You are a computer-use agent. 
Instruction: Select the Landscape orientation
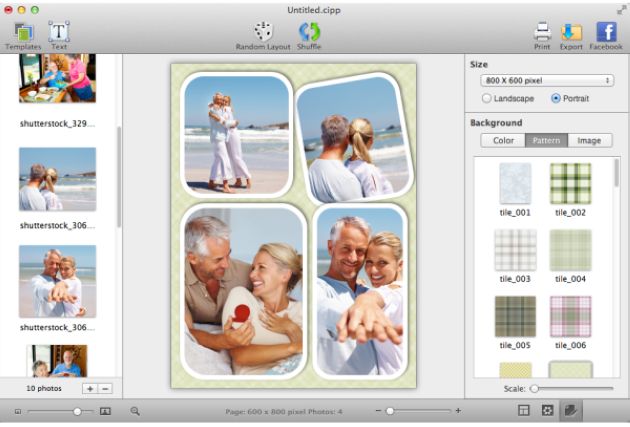[487, 99]
